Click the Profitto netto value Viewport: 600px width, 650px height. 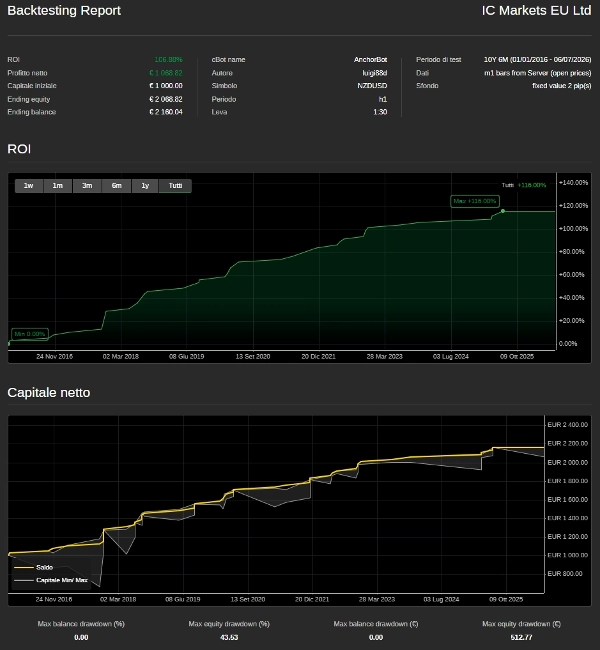click(x=166, y=73)
